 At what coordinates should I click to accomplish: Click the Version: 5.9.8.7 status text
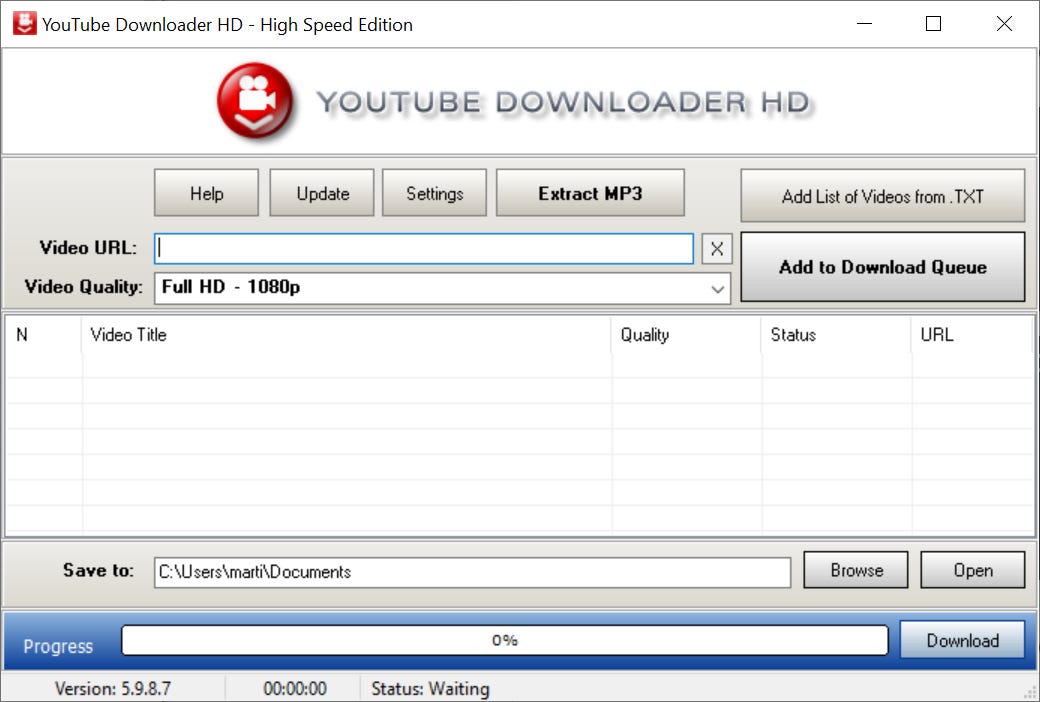tap(113, 689)
